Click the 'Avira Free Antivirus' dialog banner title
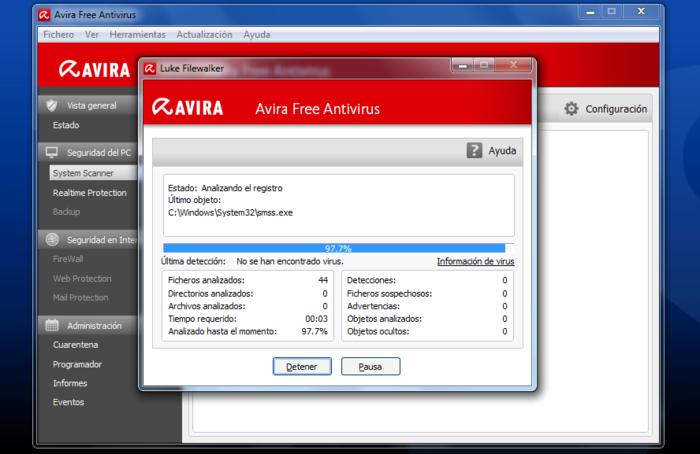The width and height of the screenshot is (700, 454). point(317,108)
